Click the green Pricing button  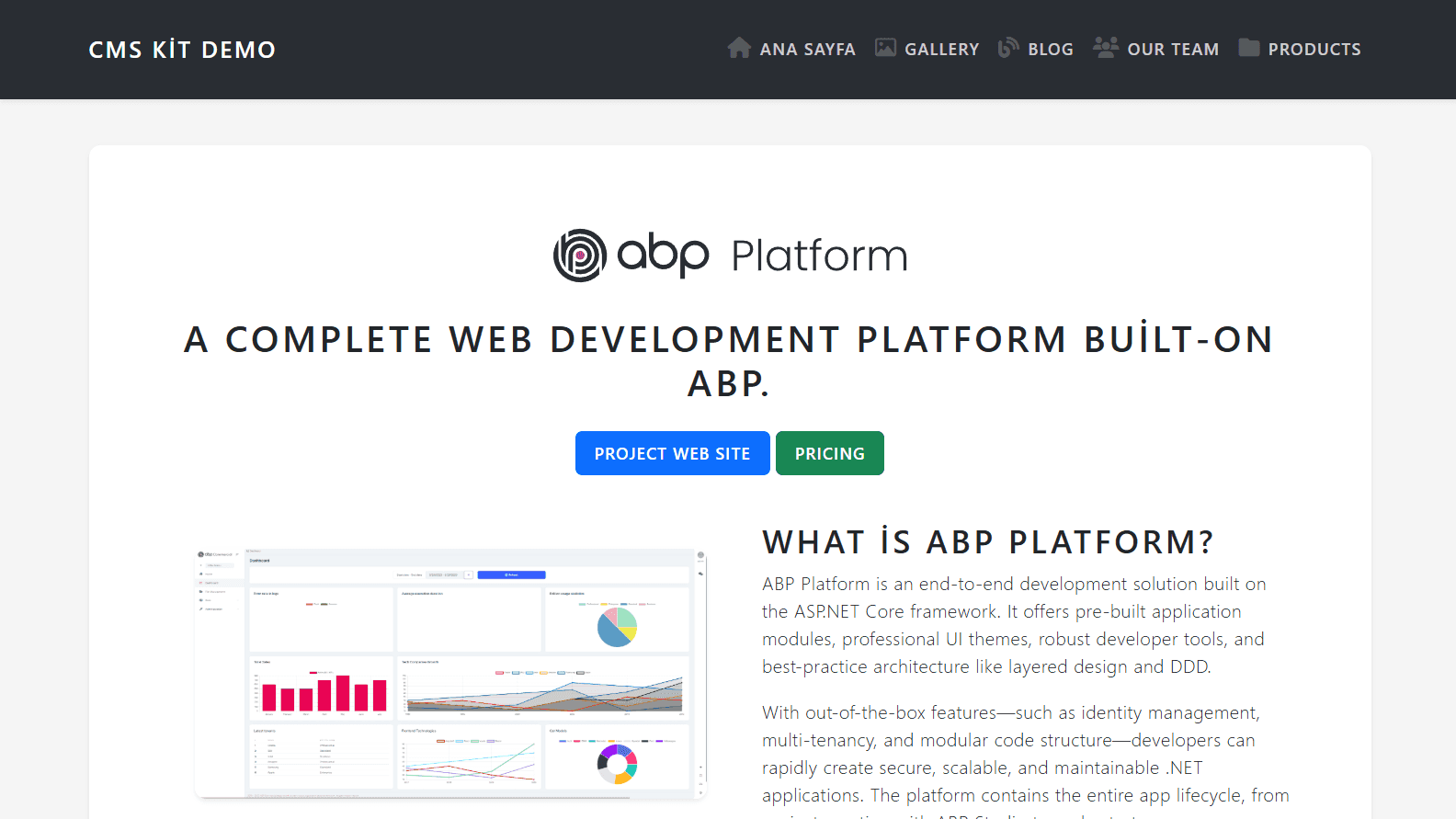tap(830, 453)
